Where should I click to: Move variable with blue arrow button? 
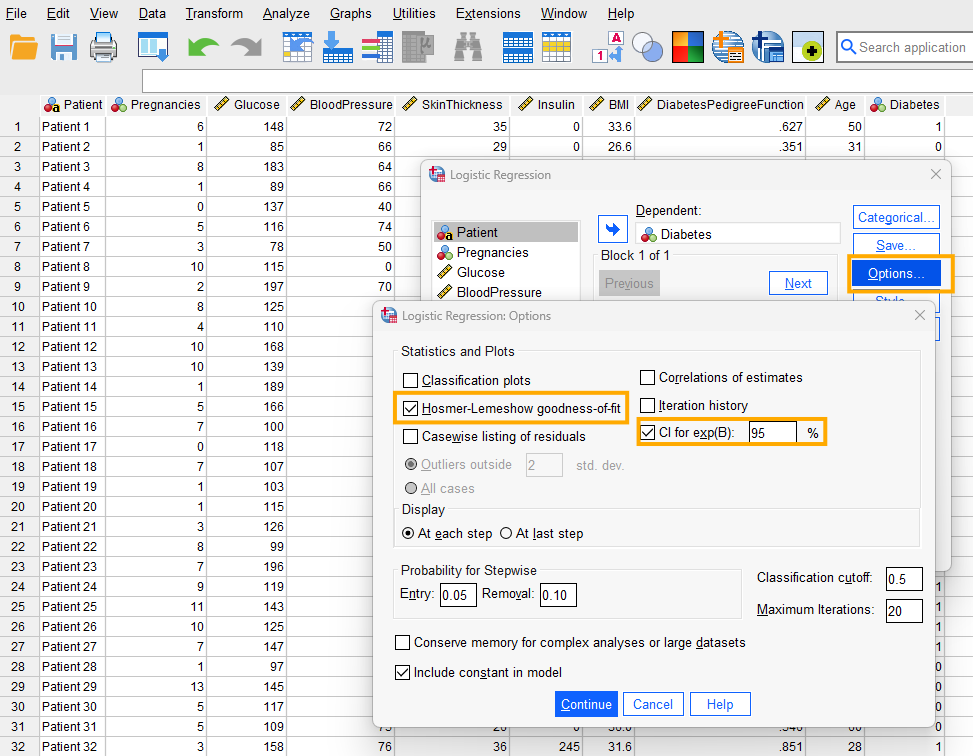[x=612, y=229]
